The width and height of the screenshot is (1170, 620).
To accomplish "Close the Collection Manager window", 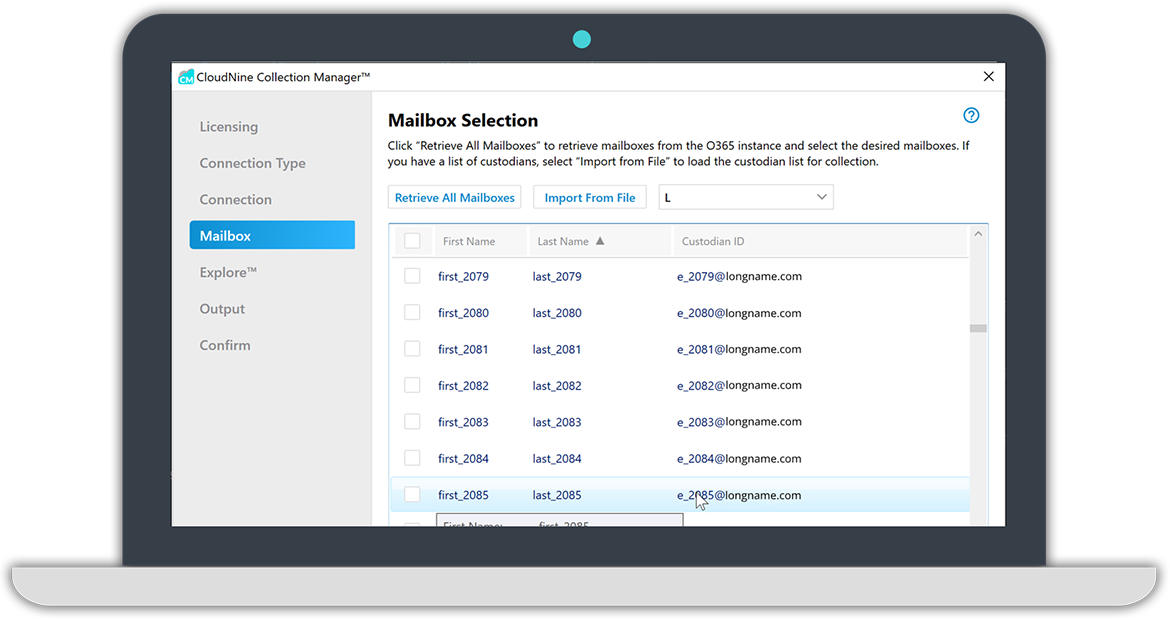I will click(989, 76).
